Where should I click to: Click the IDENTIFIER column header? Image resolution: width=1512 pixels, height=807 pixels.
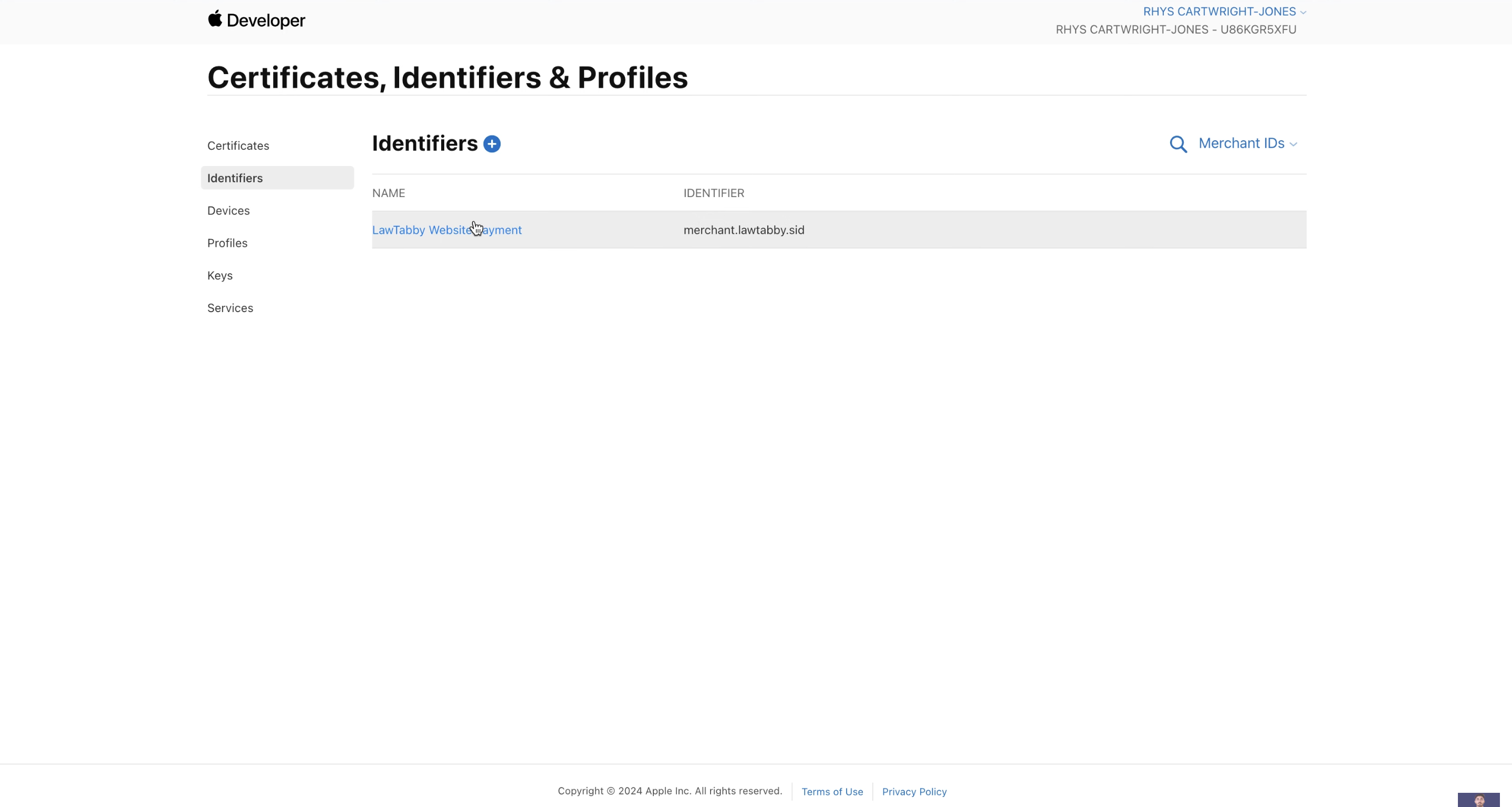pyautogui.click(x=713, y=193)
